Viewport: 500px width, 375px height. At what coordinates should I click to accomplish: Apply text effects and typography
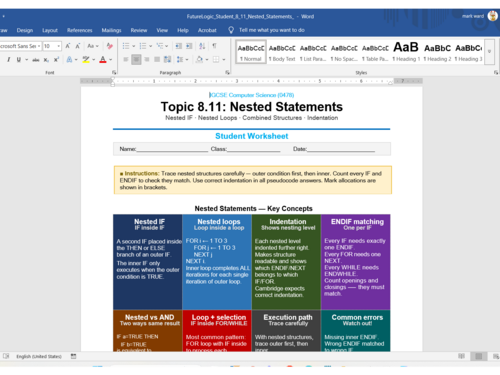click(x=69, y=60)
